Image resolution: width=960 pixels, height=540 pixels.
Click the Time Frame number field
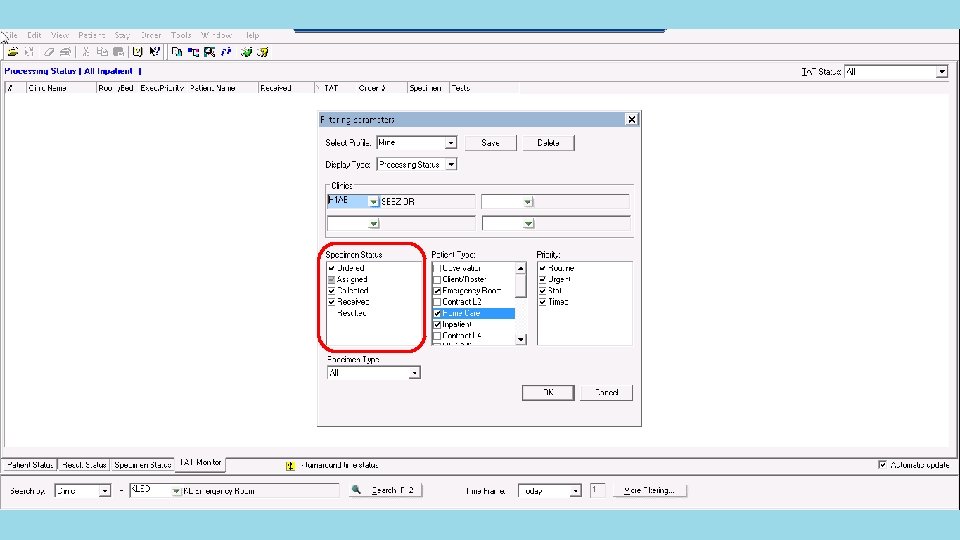pos(597,490)
